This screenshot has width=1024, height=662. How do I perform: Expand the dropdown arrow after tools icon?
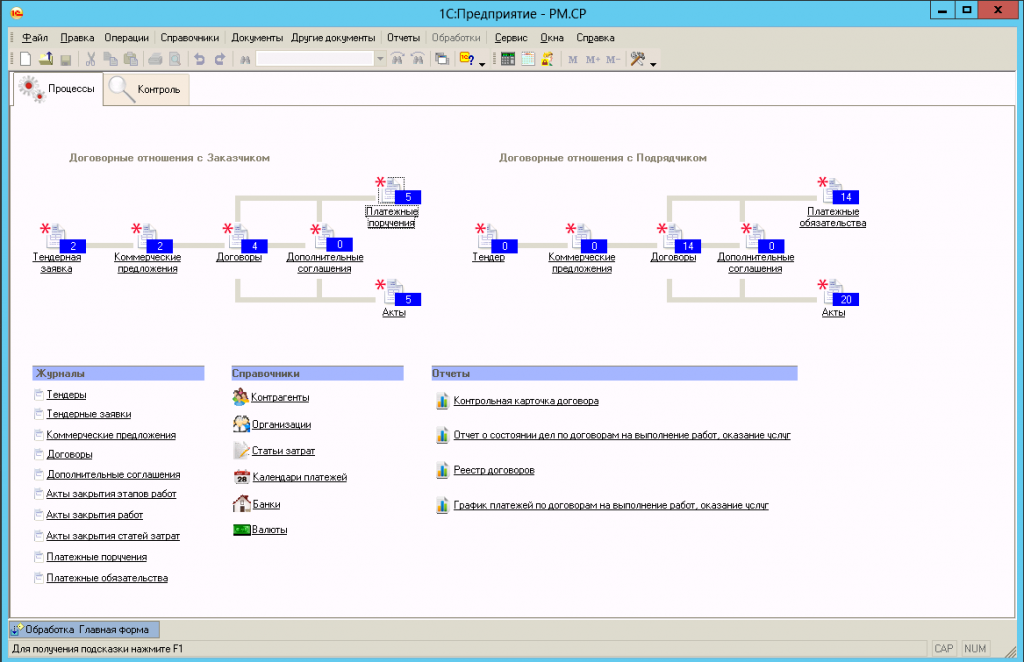(653, 63)
